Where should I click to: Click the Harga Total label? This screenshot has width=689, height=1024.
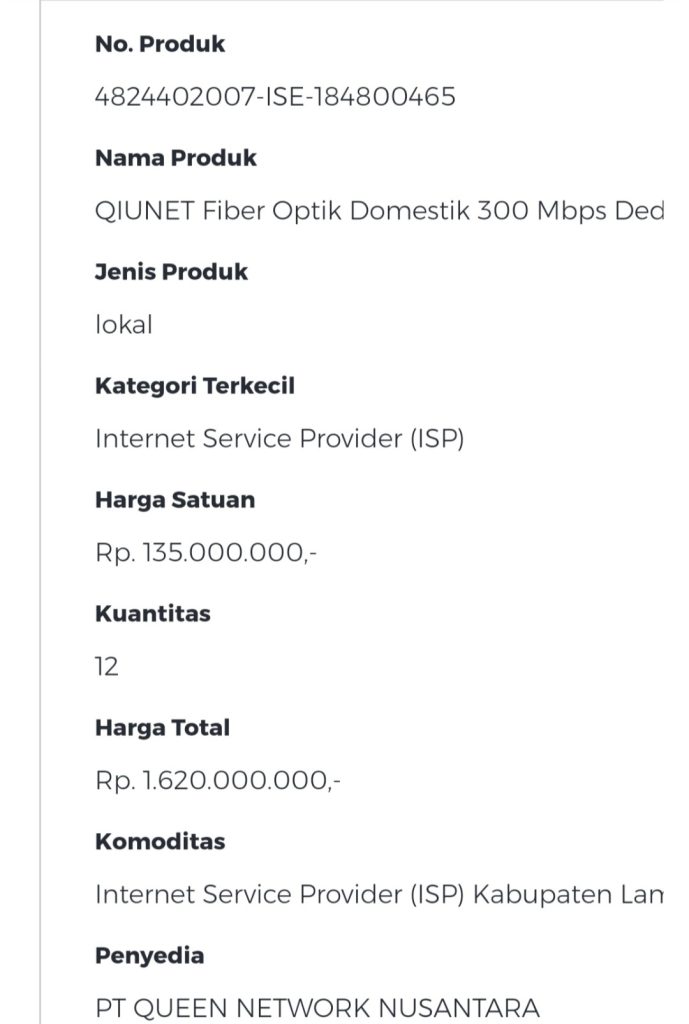click(x=162, y=728)
